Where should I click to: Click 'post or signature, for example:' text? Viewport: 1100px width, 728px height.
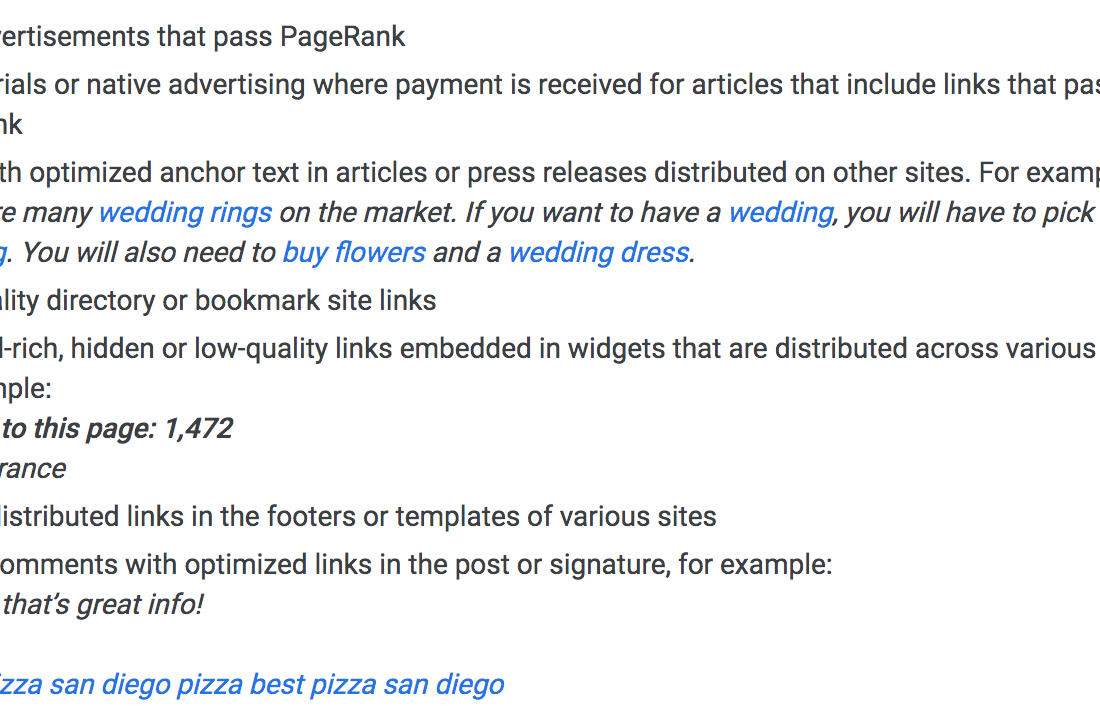pos(643,565)
